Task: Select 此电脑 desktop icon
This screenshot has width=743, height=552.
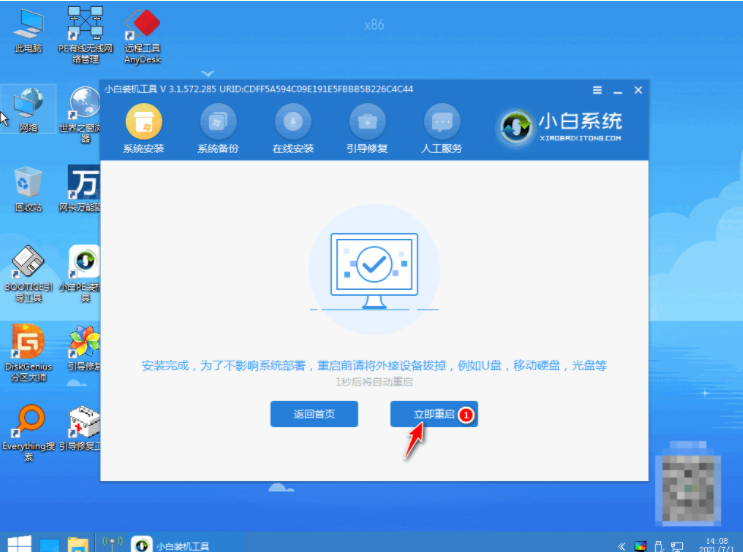Action: point(28,31)
